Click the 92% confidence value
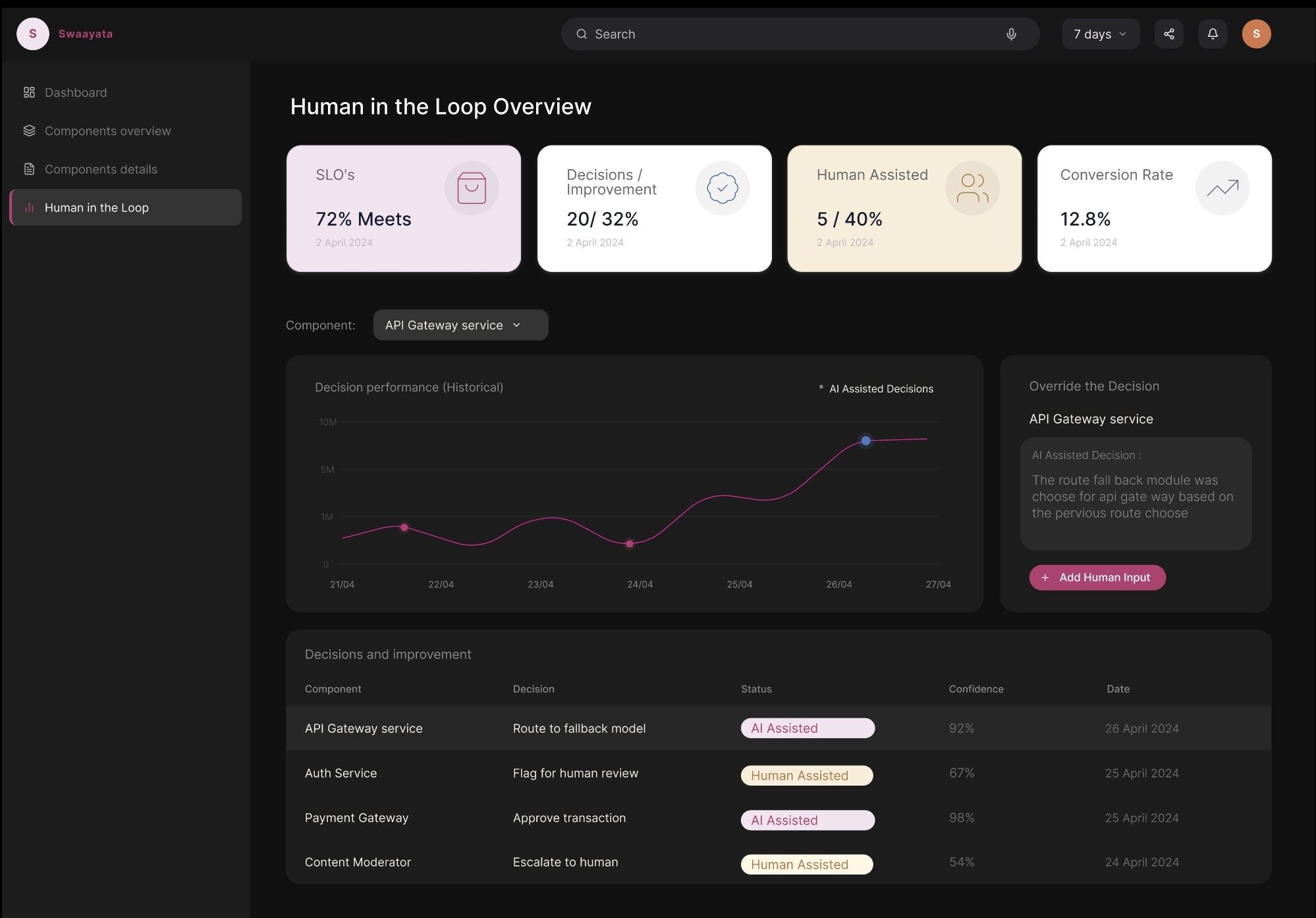 point(961,728)
